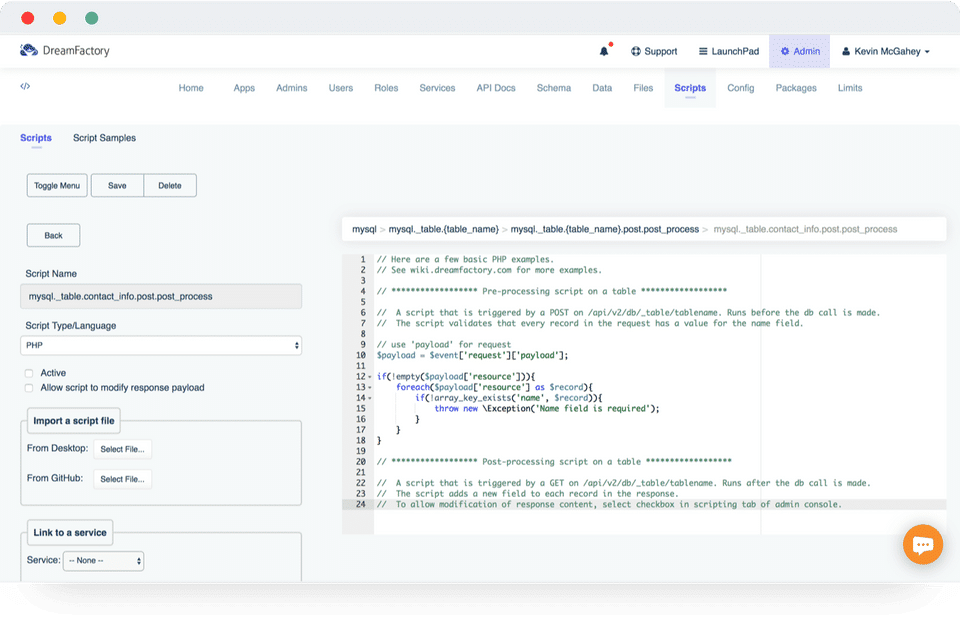Click the DreamFactory logo
Viewport: 960px width, 625px height.
[x=65, y=50]
